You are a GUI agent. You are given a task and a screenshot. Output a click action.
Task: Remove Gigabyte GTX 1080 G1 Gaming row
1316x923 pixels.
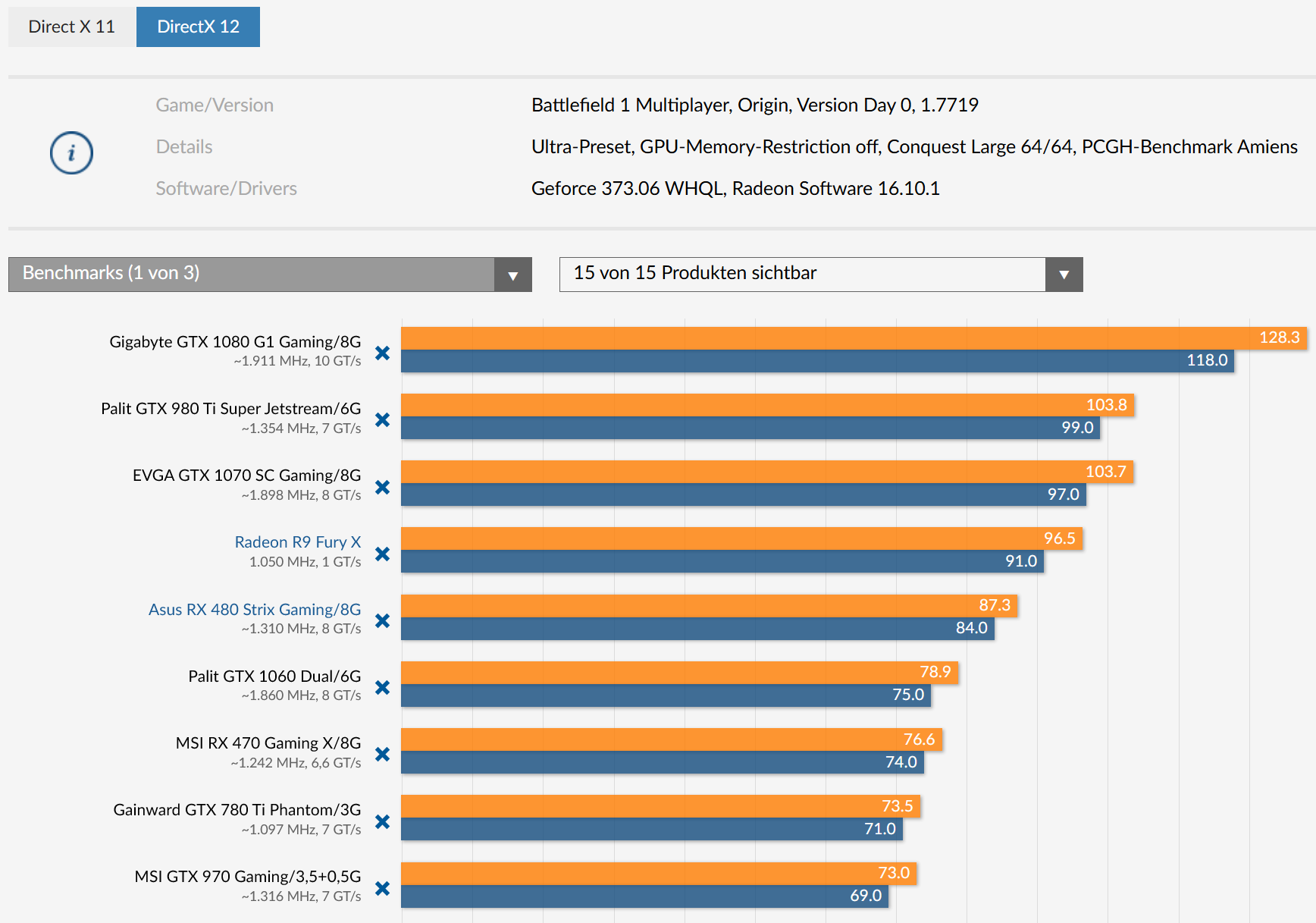[x=383, y=353]
